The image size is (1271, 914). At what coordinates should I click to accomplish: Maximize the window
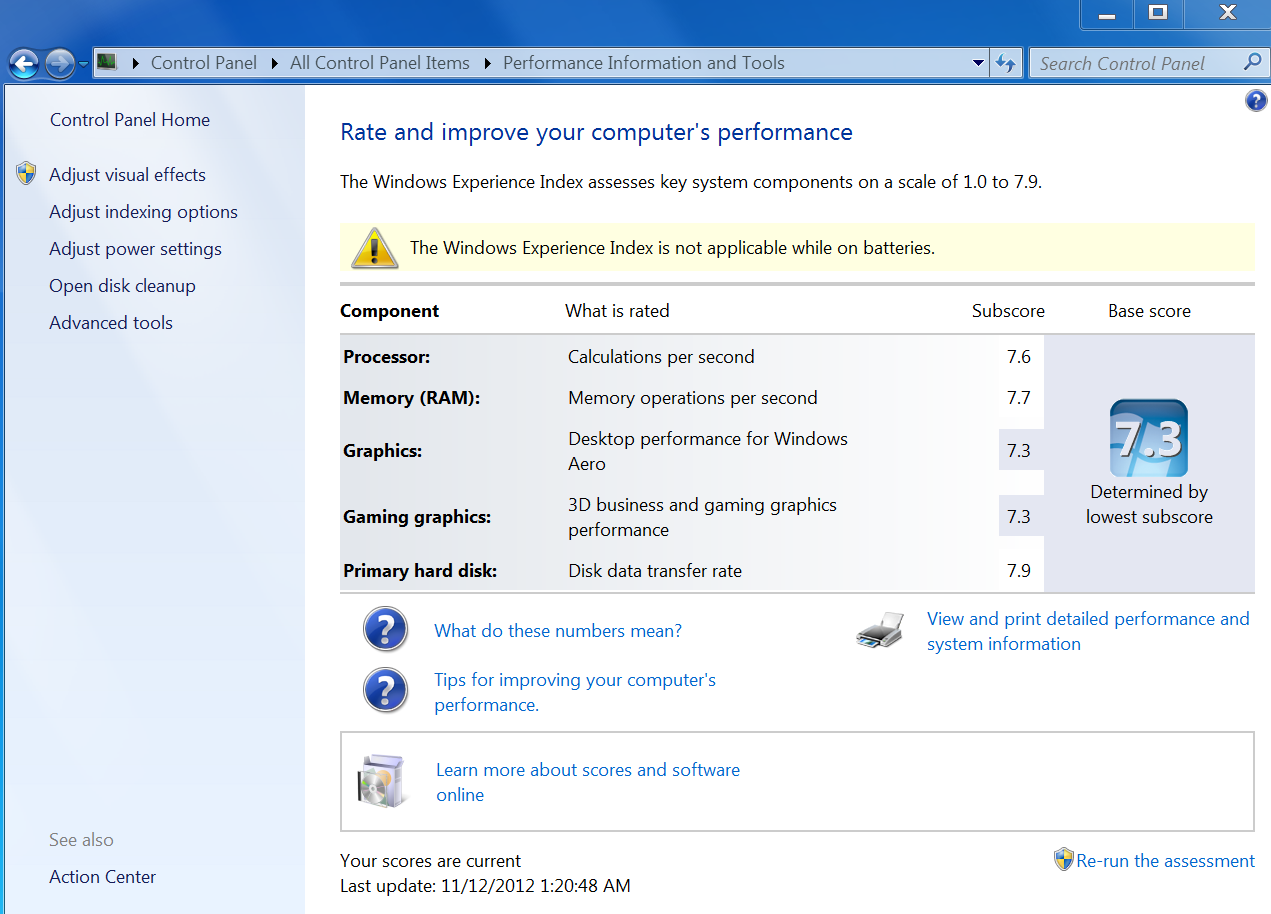[1158, 13]
